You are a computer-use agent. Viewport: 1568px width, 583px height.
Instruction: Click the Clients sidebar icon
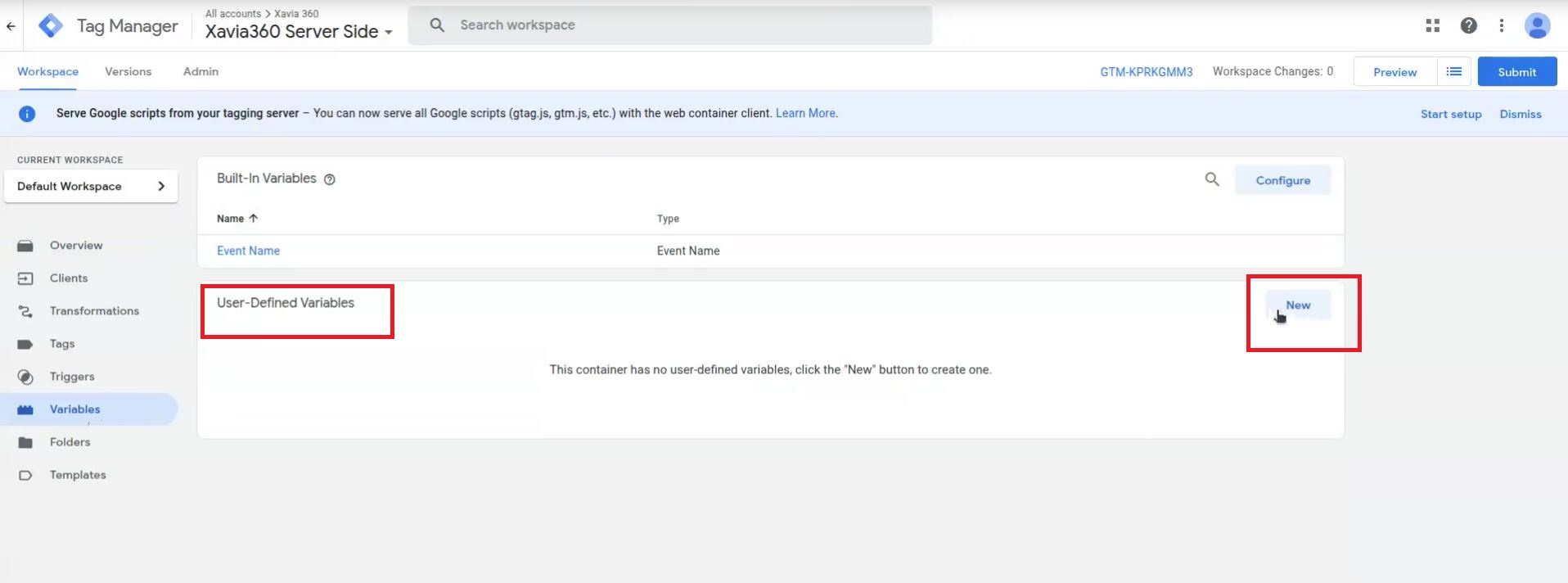[x=25, y=278]
